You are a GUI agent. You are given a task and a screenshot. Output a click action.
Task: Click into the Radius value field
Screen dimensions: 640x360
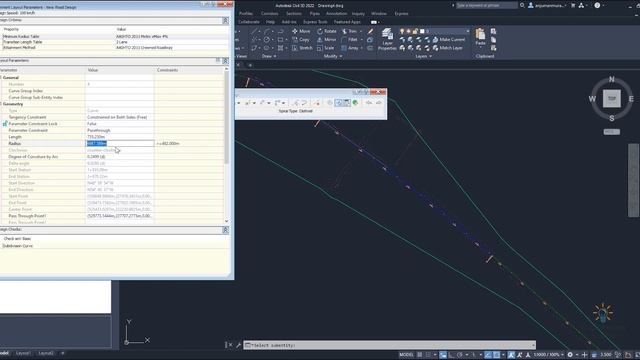120,143
